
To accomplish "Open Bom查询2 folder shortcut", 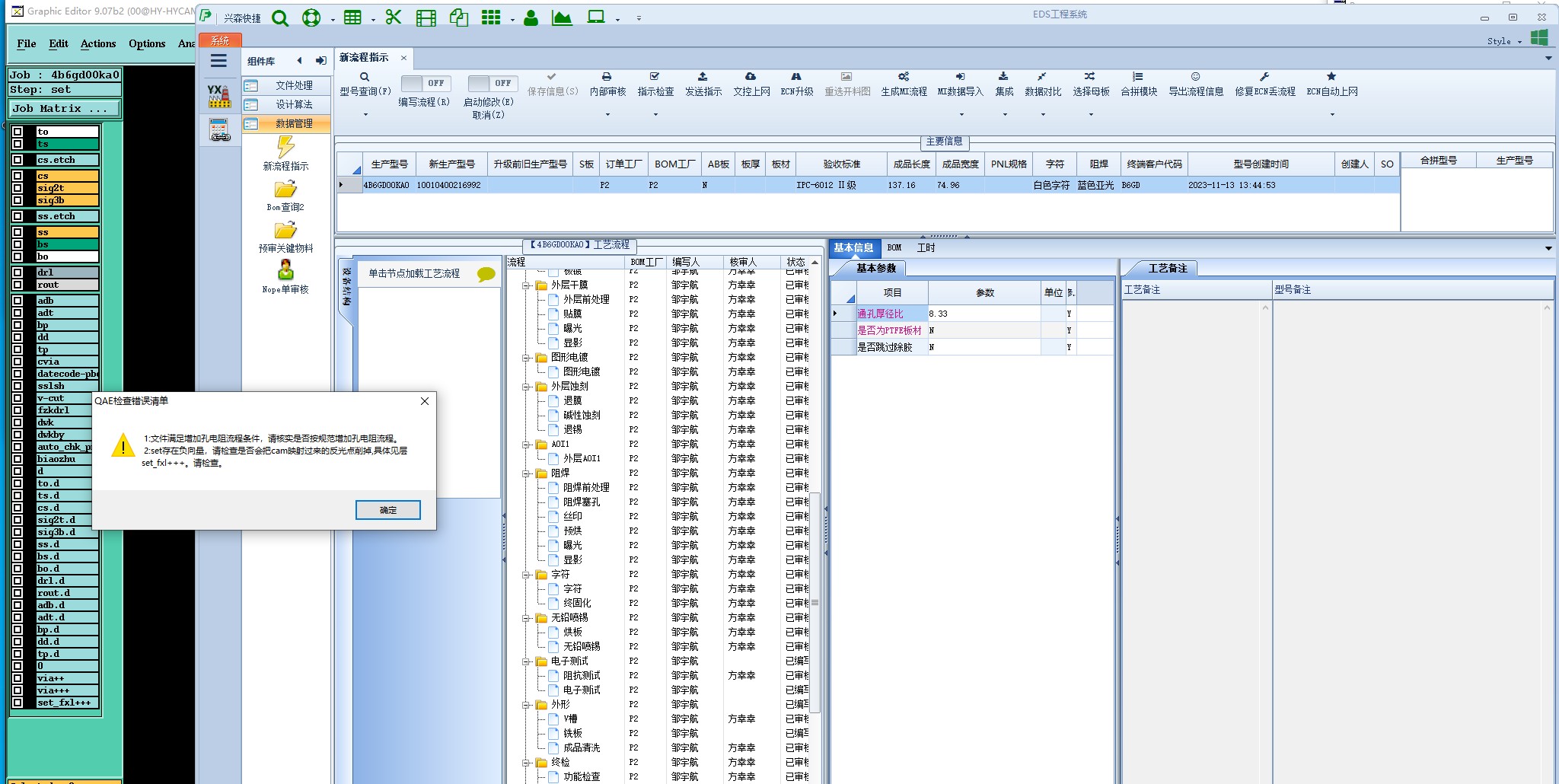I will [285, 196].
